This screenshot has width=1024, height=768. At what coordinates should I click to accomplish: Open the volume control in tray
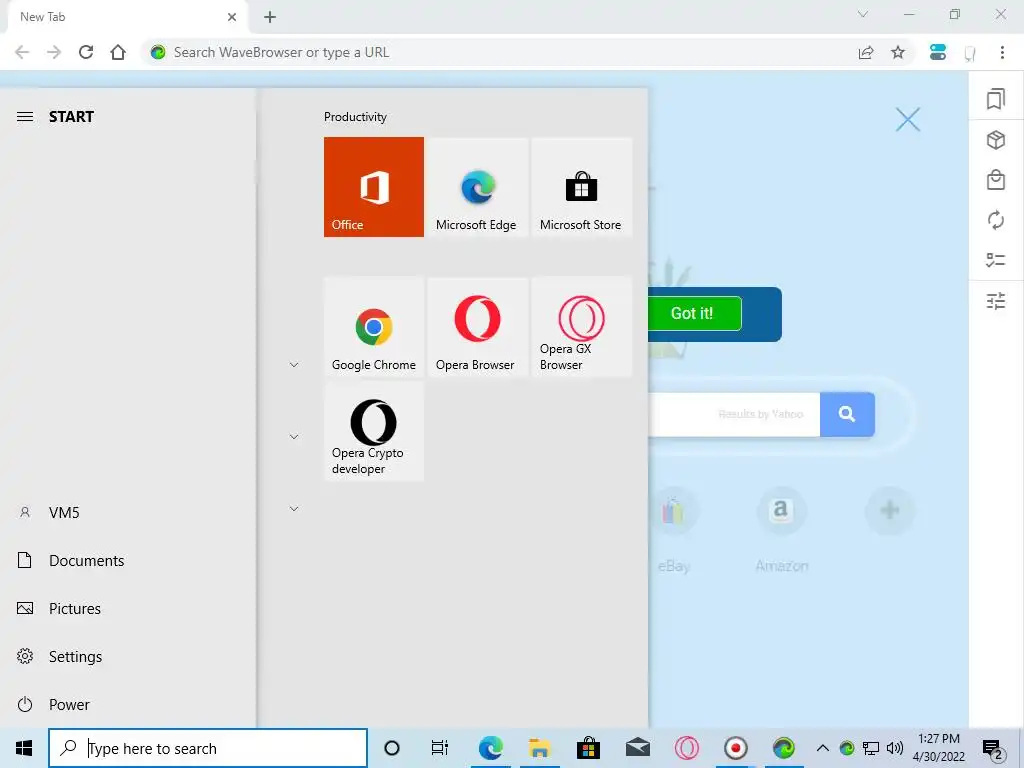[895, 748]
